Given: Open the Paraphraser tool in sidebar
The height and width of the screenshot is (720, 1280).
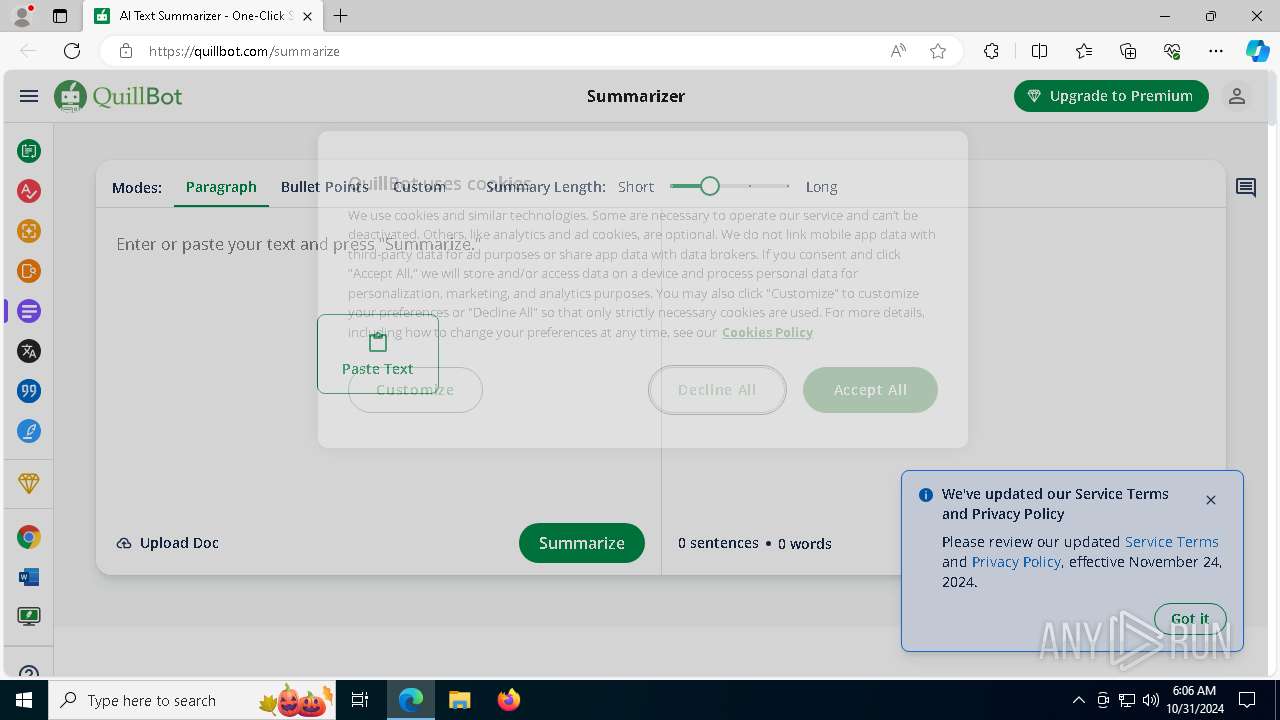Looking at the screenshot, I should (x=29, y=151).
